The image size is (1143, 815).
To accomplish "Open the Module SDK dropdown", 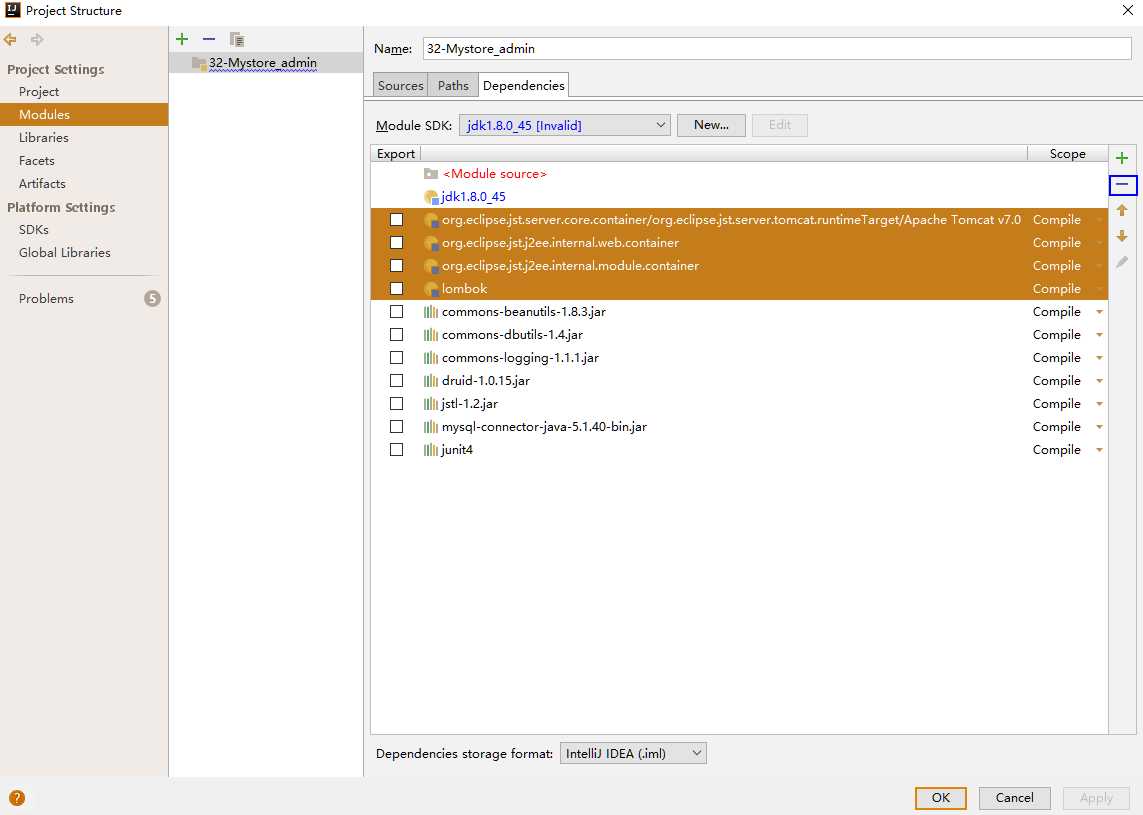I will (x=564, y=125).
